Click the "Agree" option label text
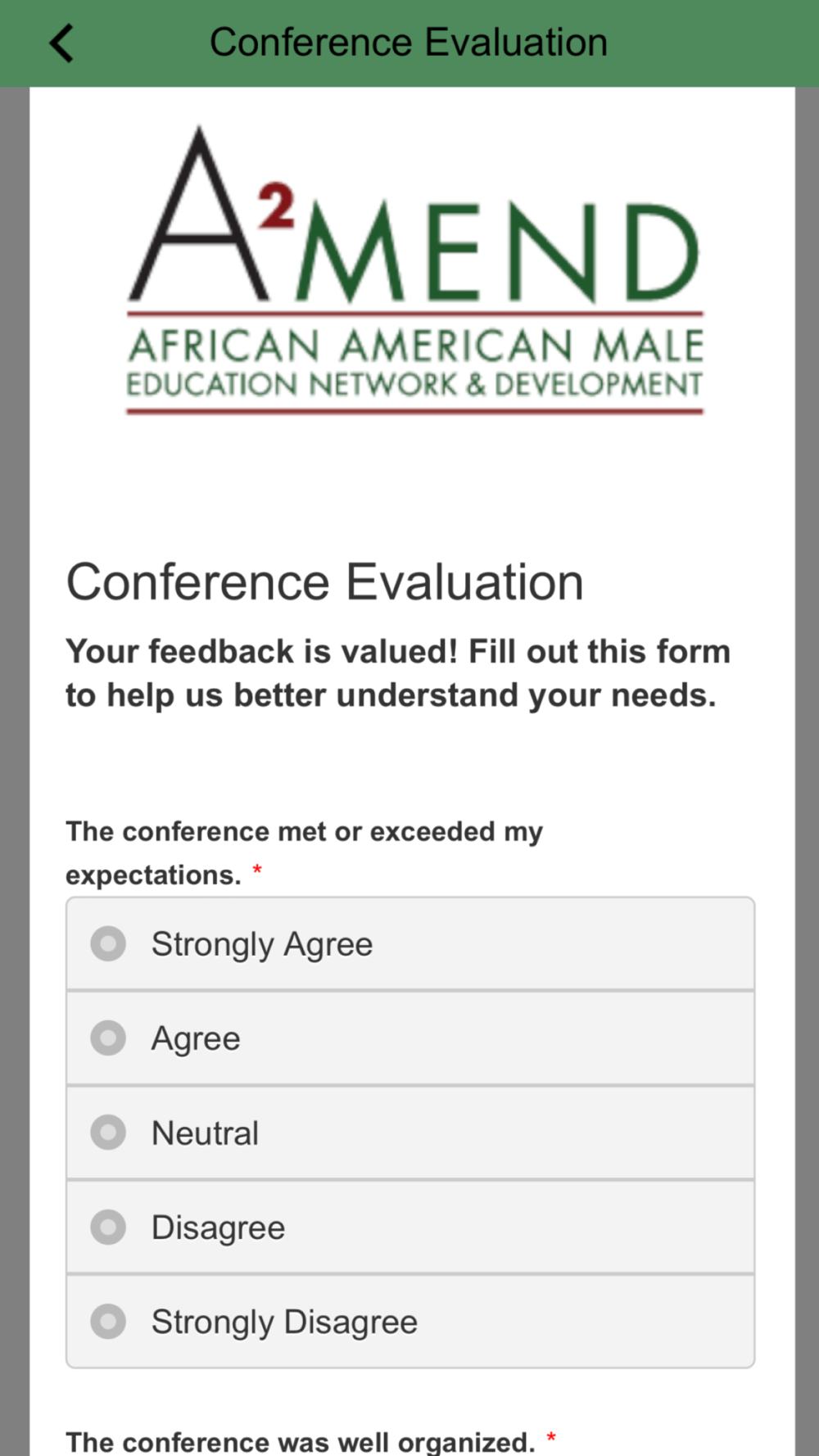The image size is (819, 1456). click(196, 1039)
